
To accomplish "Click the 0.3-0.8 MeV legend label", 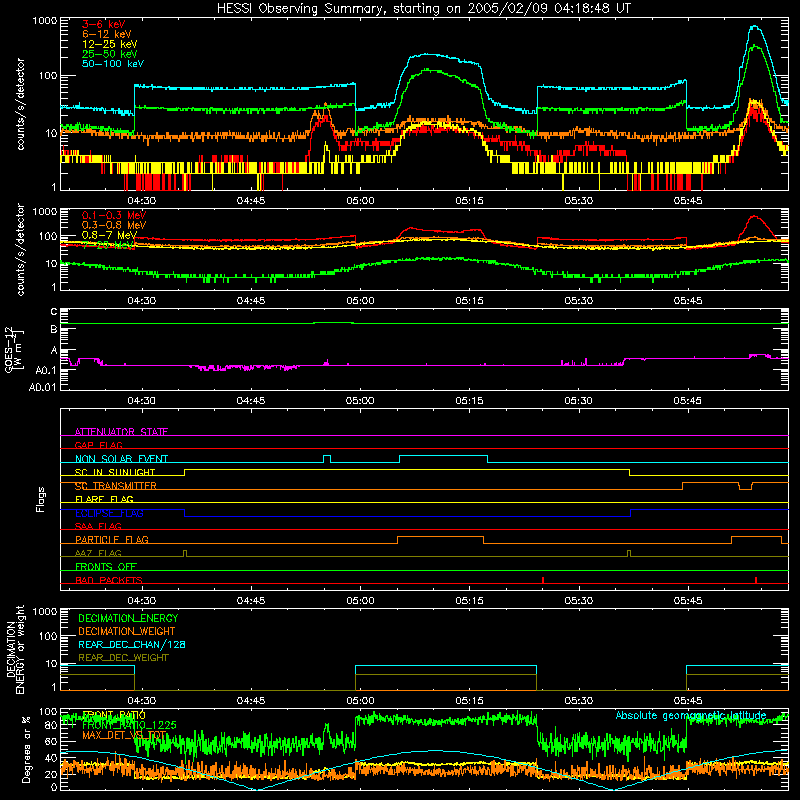I will [114, 225].
